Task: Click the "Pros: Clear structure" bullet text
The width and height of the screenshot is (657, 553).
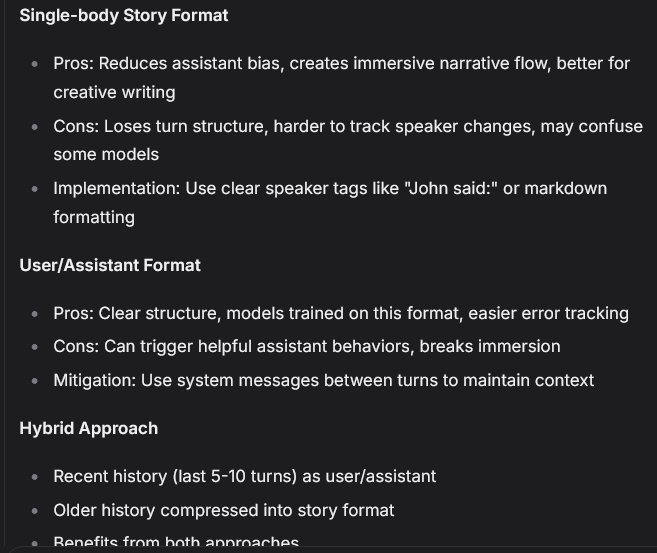Action: pos(137,313)
